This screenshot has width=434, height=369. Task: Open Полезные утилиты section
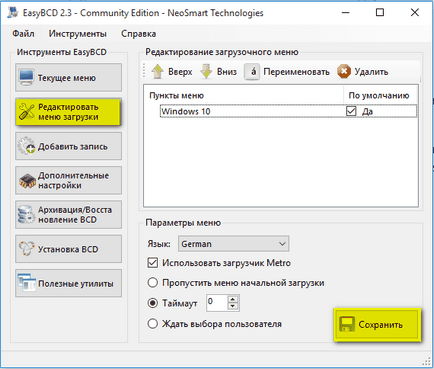click(x=68, y=283)
